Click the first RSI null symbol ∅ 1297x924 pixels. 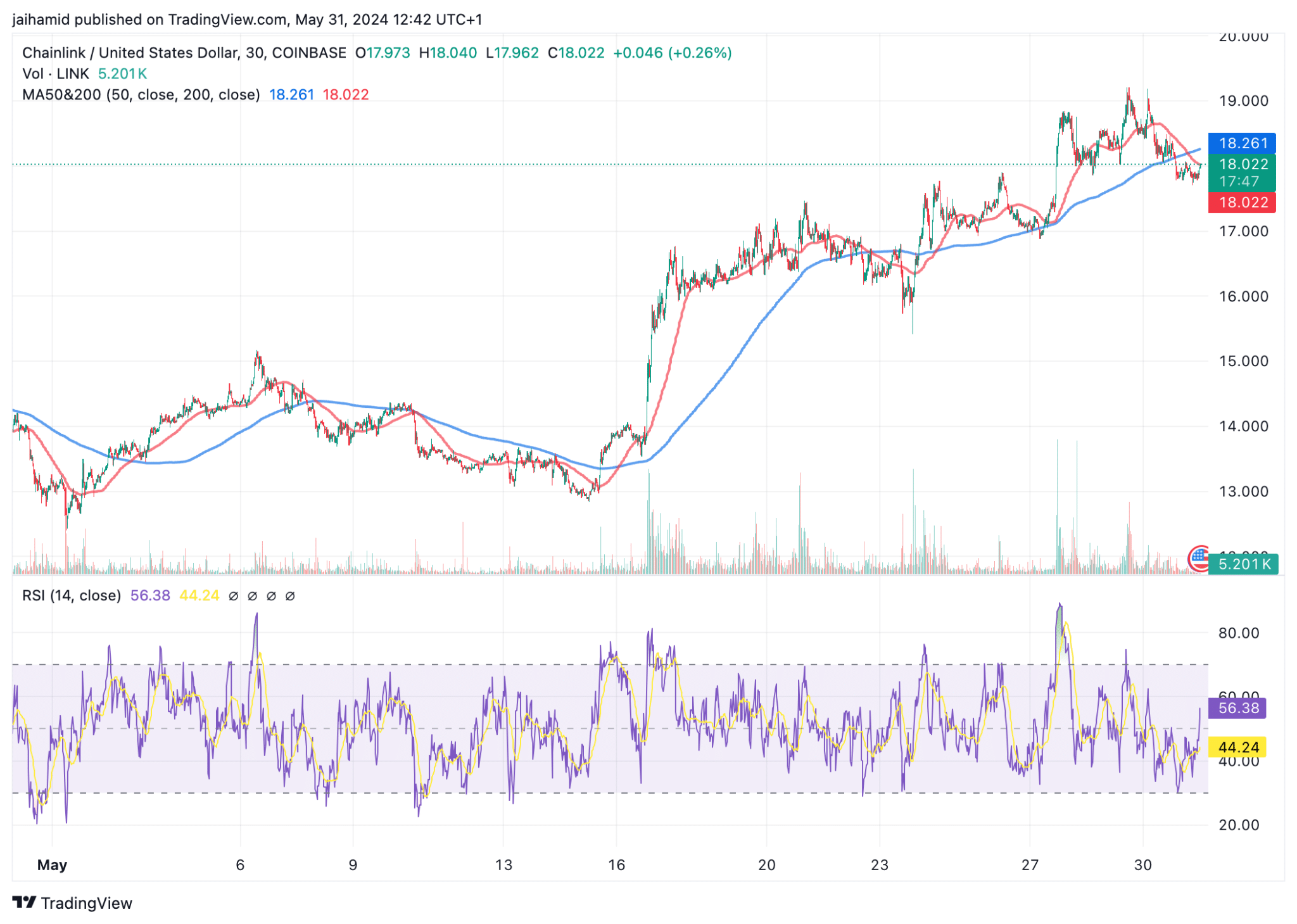click(233, 596)
